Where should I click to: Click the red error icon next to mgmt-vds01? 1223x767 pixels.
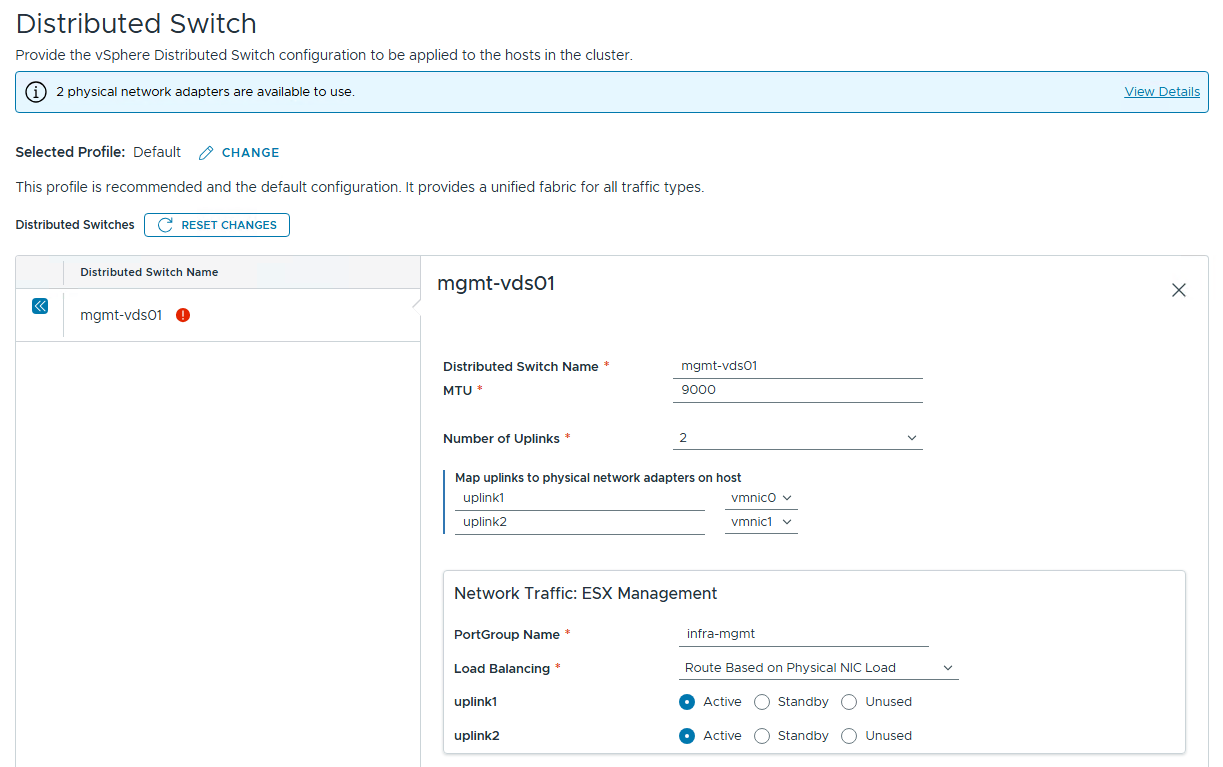click(183, 315)
